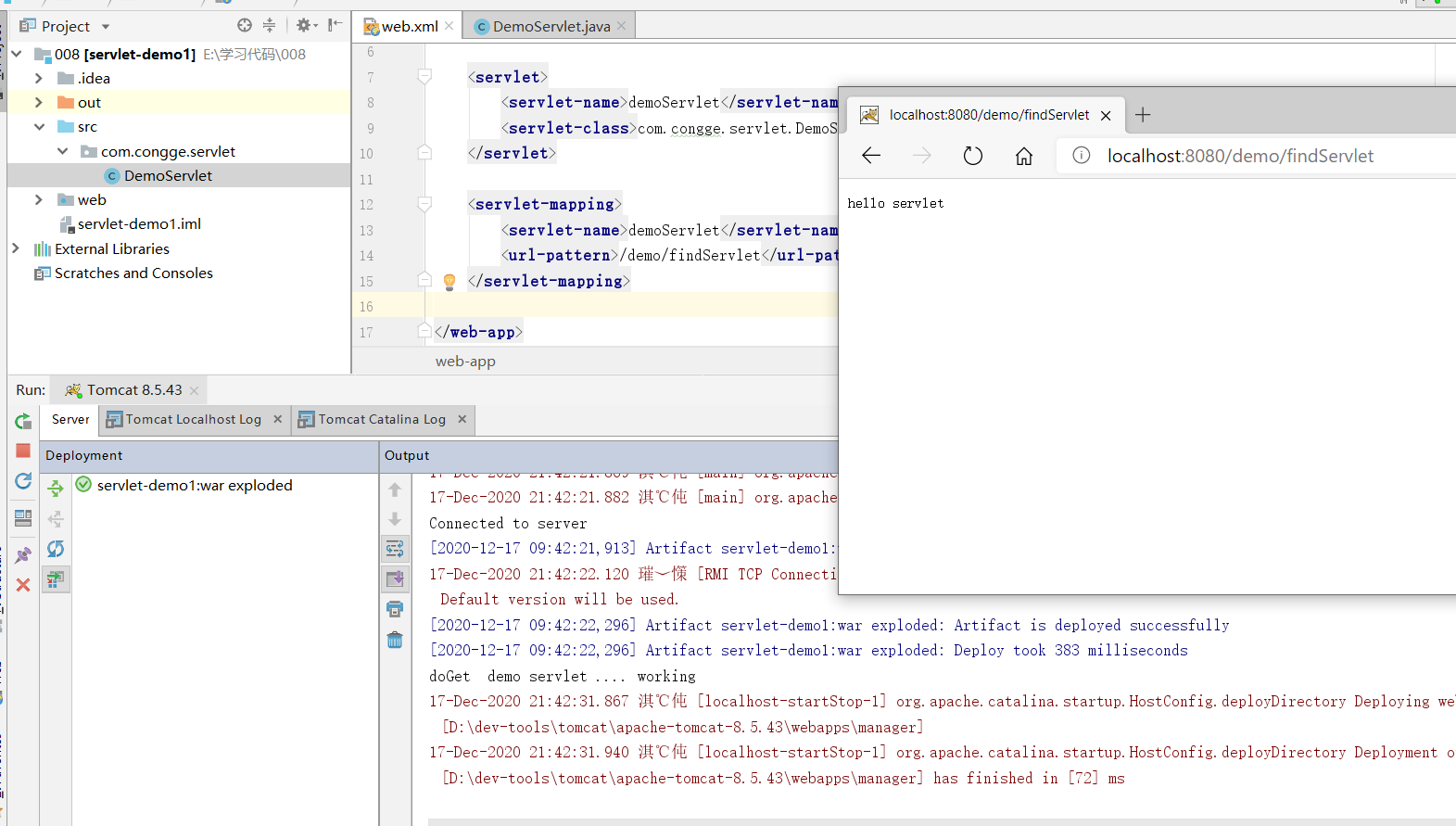Close the DemoServlet.java editor tab
Viewport: 1456px width, 826px height.
[x=622, y=26]
